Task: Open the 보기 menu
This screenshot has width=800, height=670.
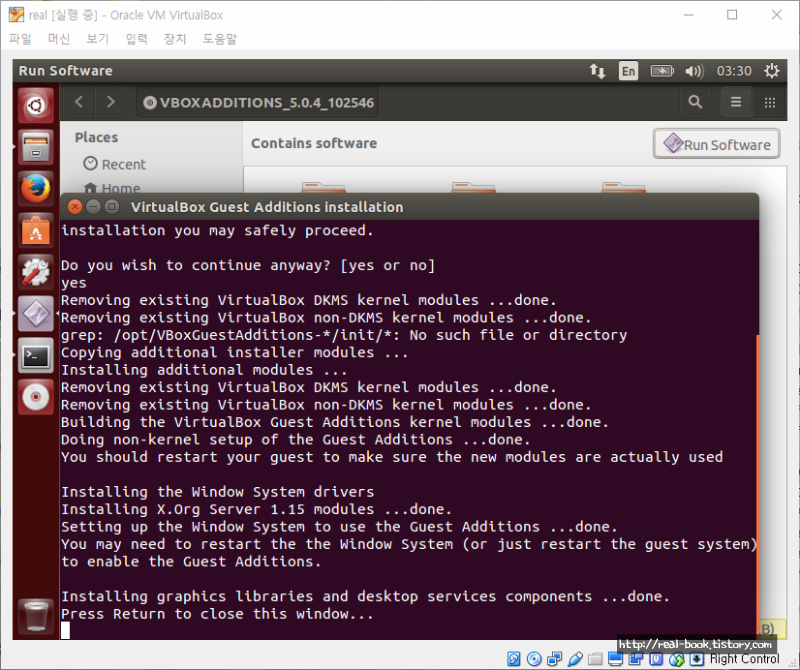Action: [97, 39]
